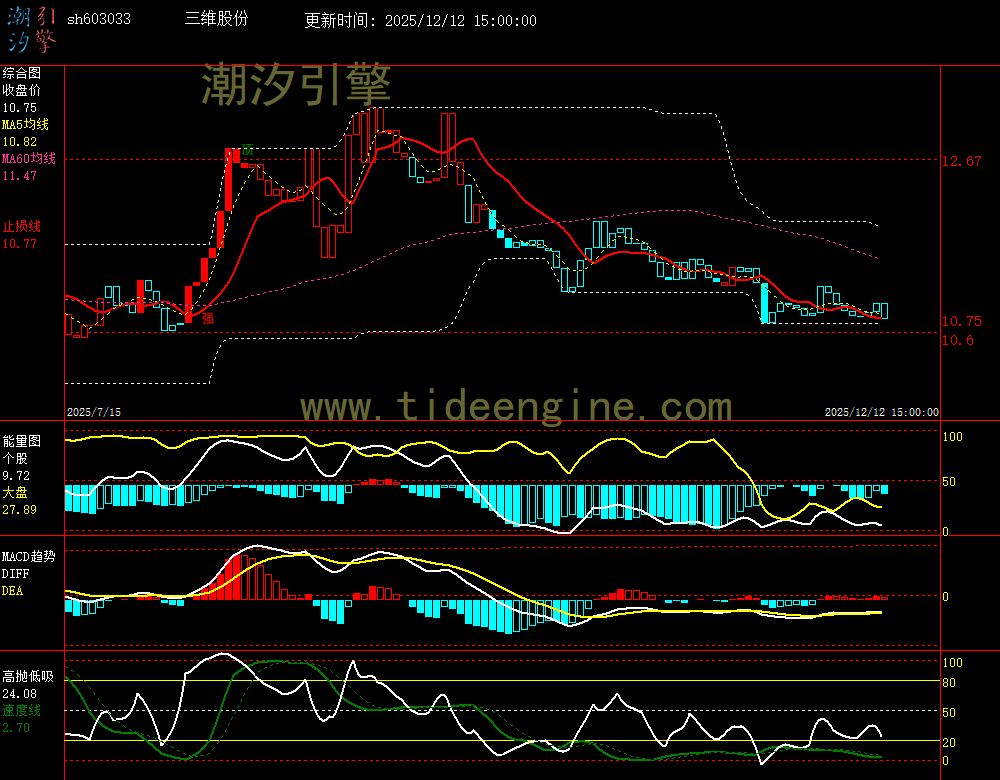The width and height of the screenshot is (1000, 780).
Task: Select the 综合图 panel label
Action: click(21, 73)
